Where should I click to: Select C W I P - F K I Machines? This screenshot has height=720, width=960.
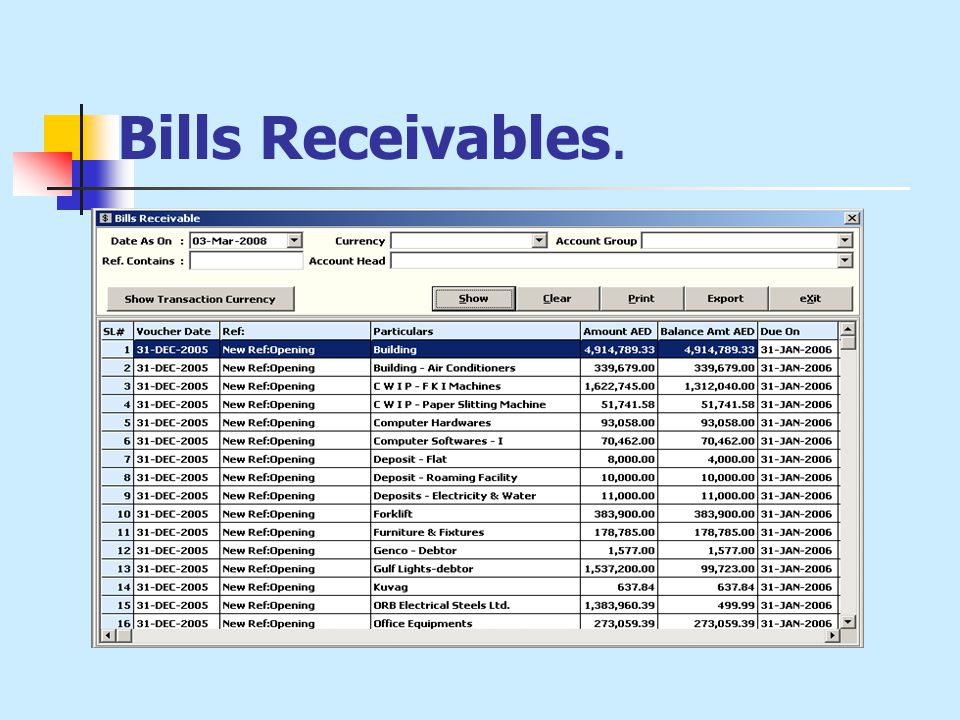(x=475, y=386)
